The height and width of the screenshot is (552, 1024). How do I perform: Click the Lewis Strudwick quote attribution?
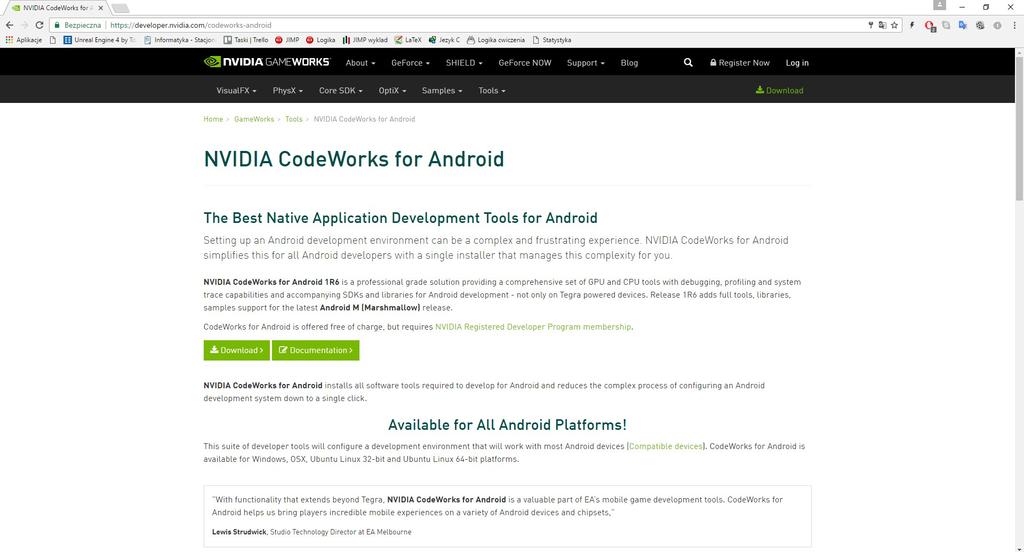[312, 532]
